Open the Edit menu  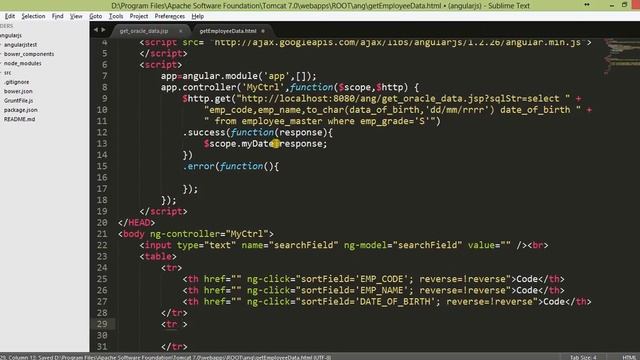tap(10, 16)
